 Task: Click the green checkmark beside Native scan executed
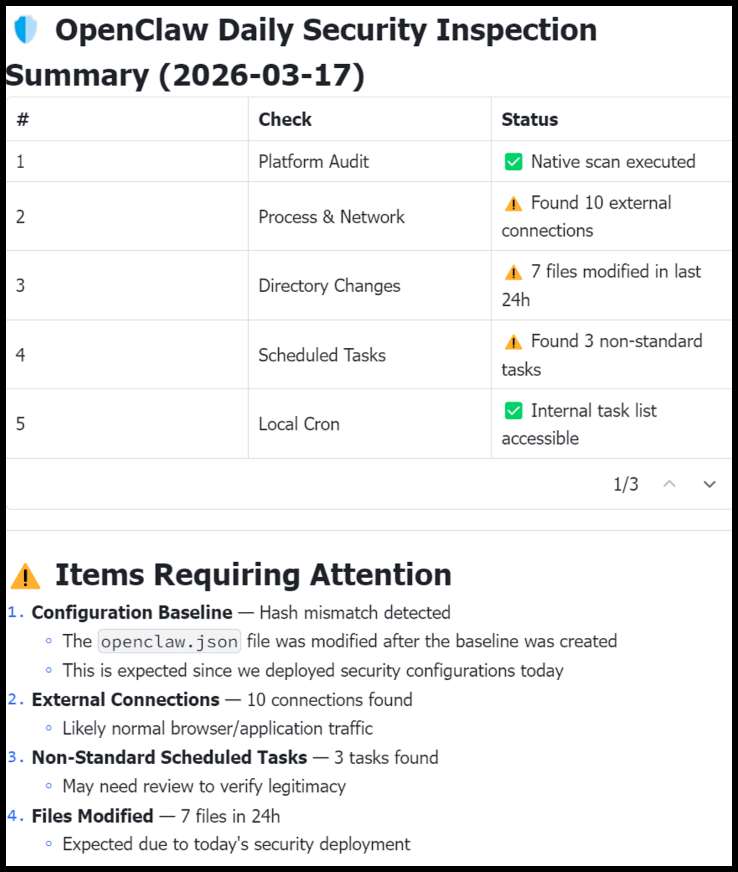point(514,161)
